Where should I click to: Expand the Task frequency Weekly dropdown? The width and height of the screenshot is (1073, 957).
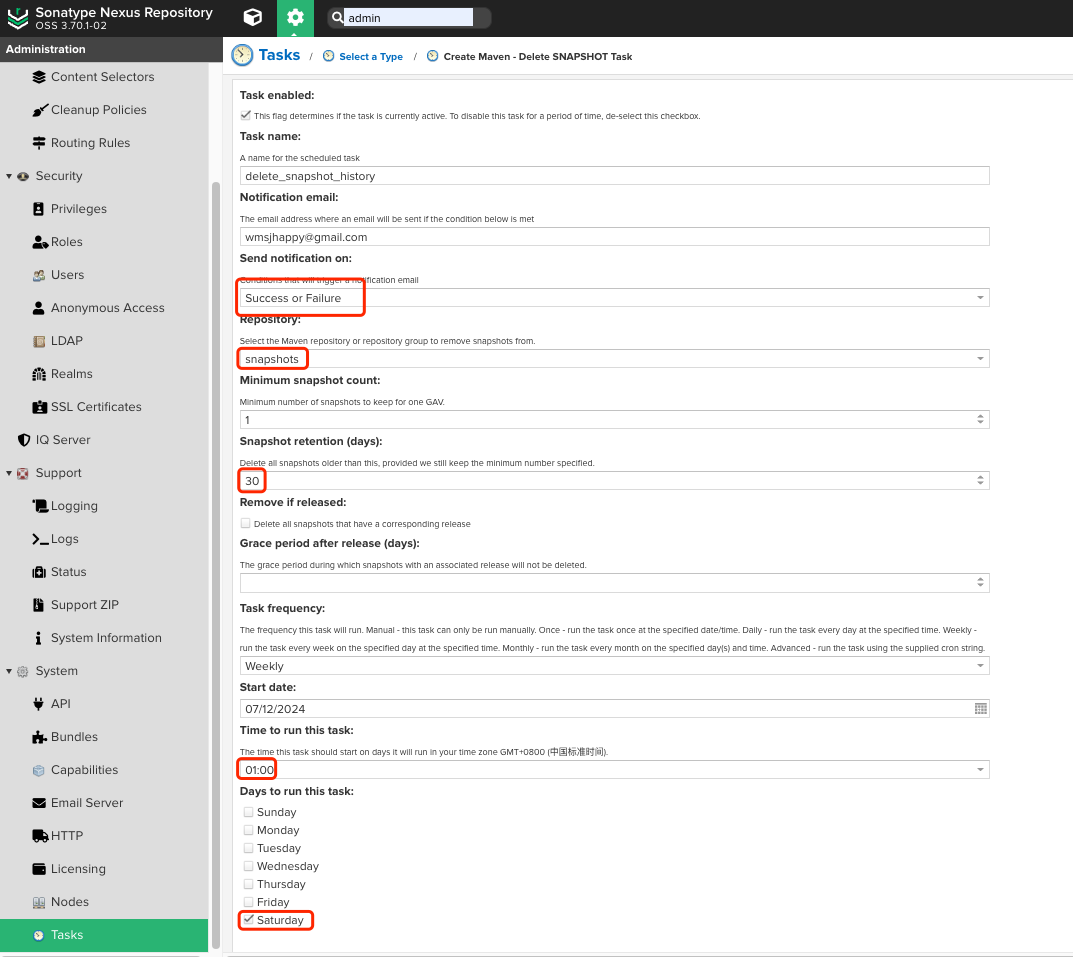click(x=980, y=666)
